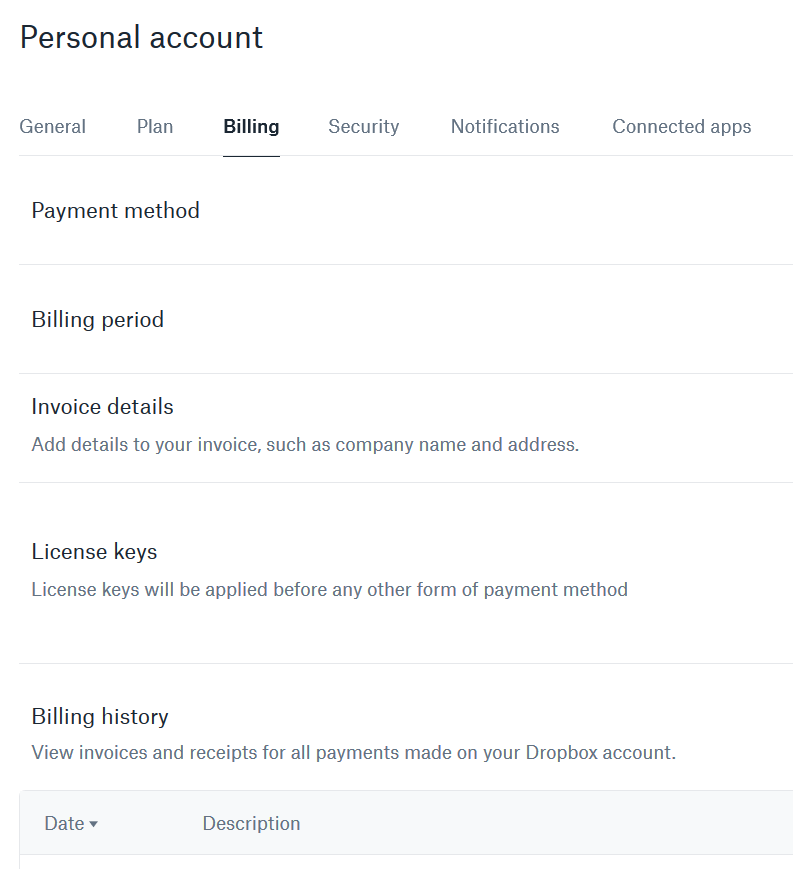Image resolution: width=793 pixels, height=869 pixels.
Task: Click the 'Add details to your invoice' text
Action: (x=305, y=445)
